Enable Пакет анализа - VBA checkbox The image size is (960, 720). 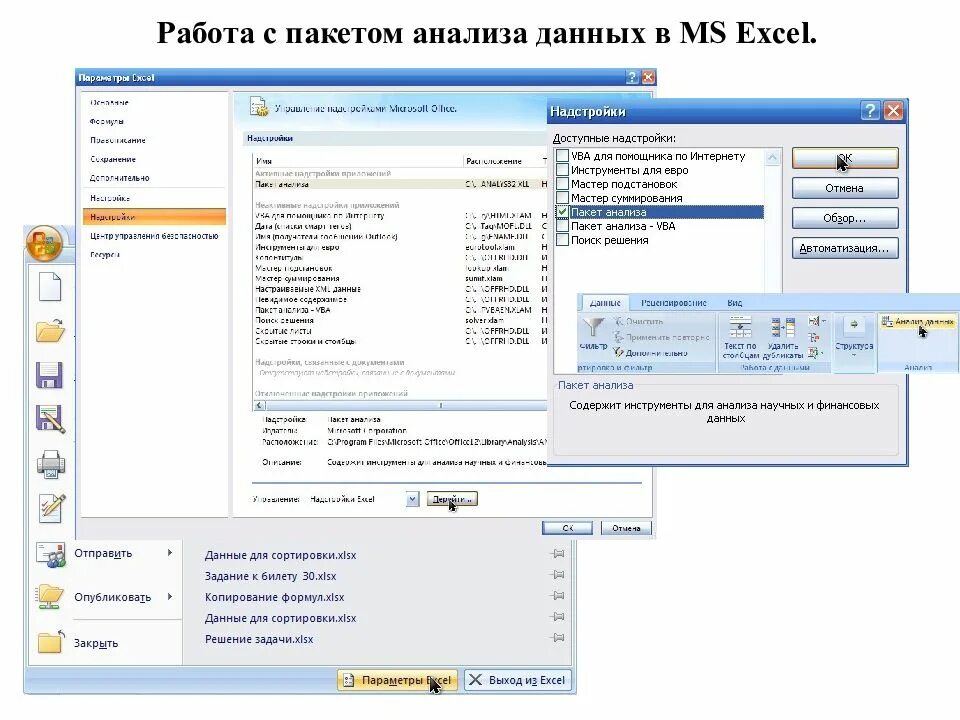(x=562, y=226)
